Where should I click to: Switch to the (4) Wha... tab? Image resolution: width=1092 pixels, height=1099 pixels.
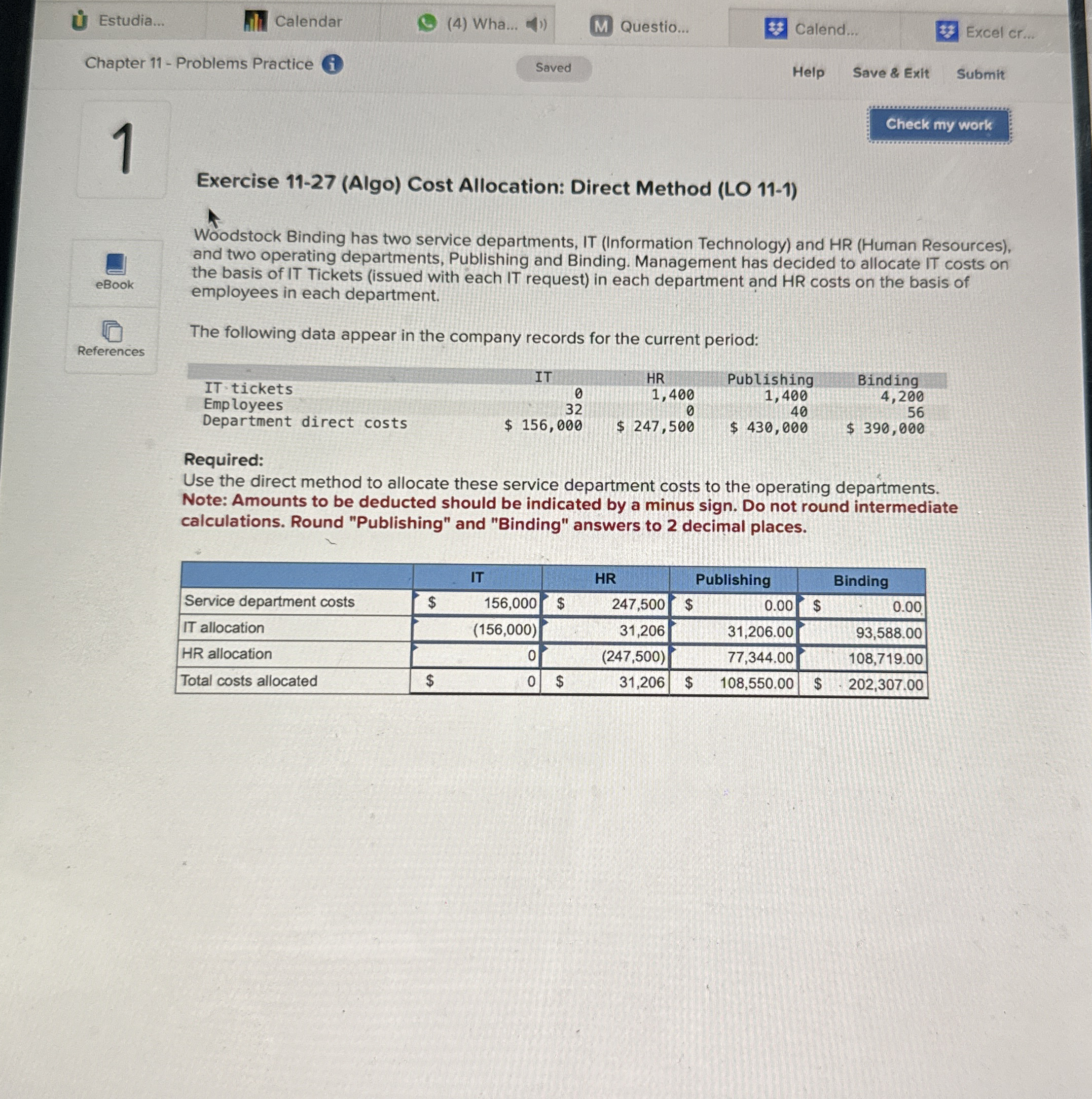pyautogui.click(x=482, y=24)
